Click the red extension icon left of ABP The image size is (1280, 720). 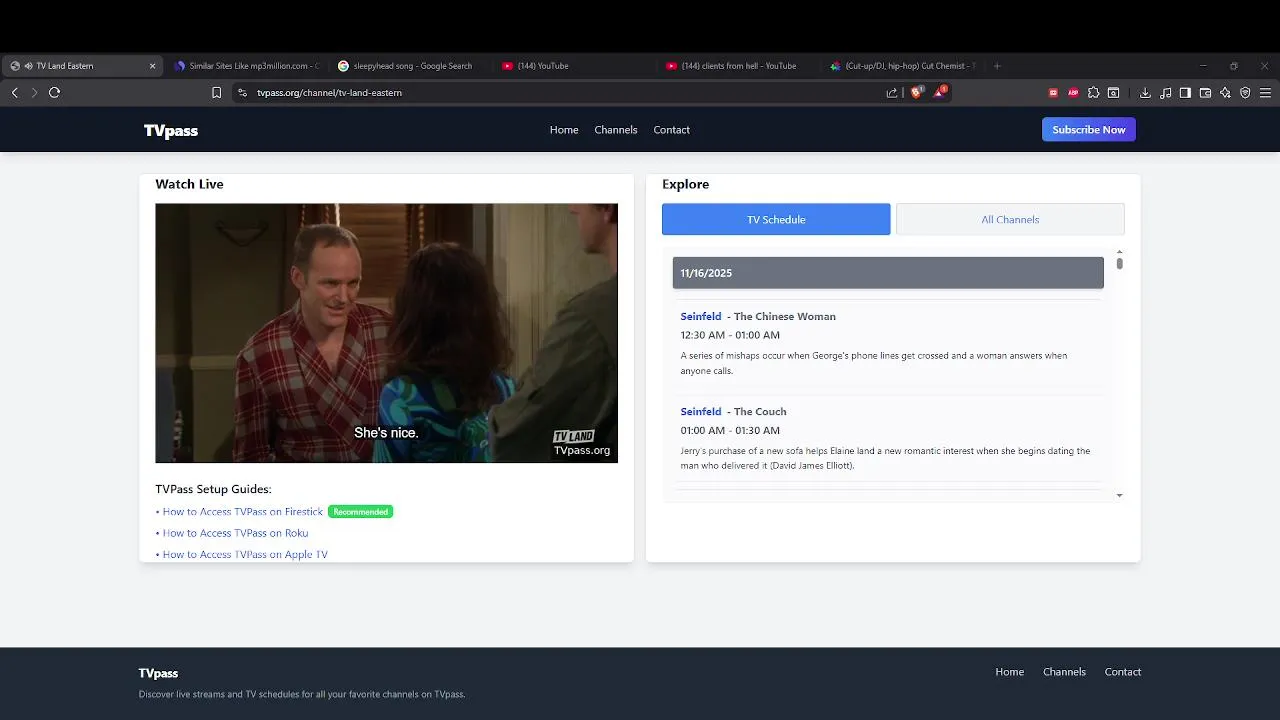tap(1053, 92)
